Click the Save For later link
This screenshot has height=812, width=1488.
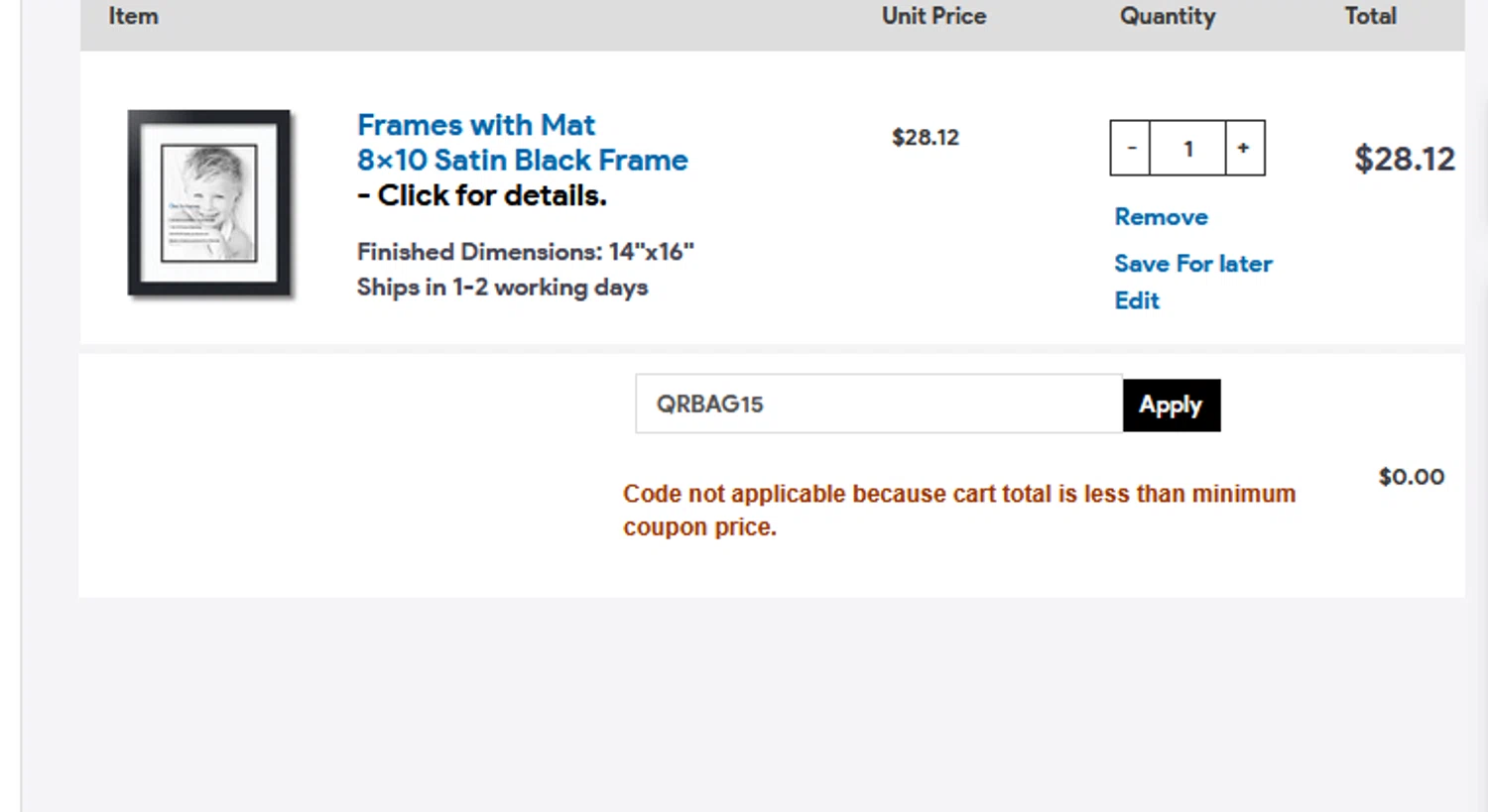click(x=1192, y=264)
